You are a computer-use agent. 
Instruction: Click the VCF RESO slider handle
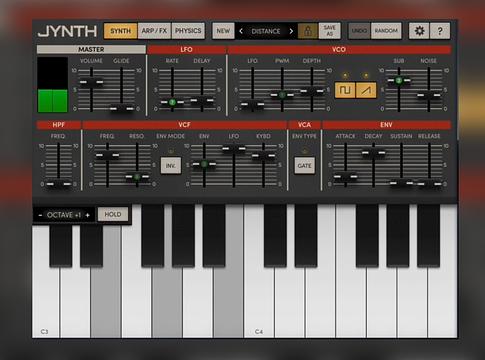click(x=137, y=177)
